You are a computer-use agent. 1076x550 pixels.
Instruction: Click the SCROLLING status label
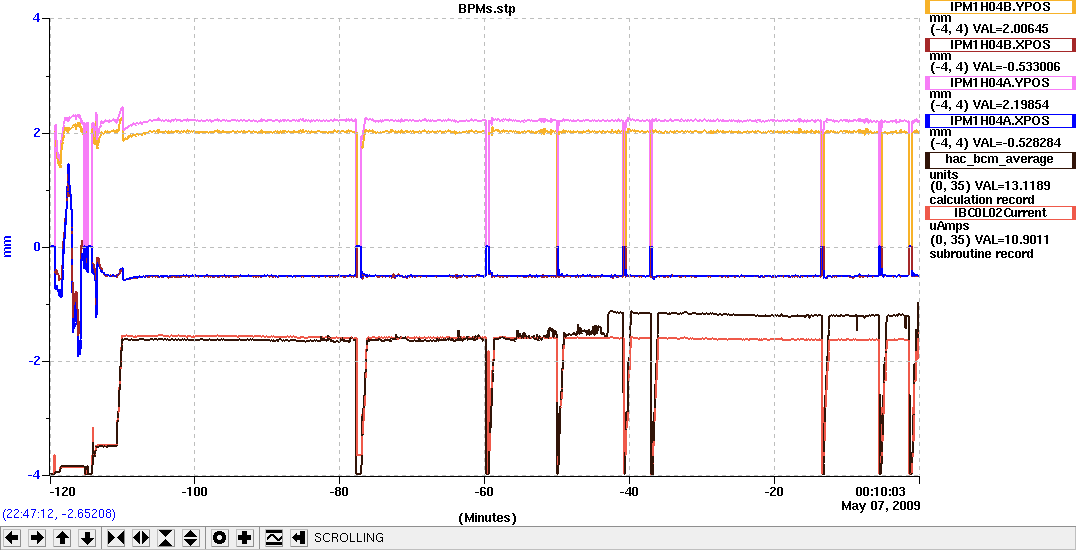click(x=349, y=538)
